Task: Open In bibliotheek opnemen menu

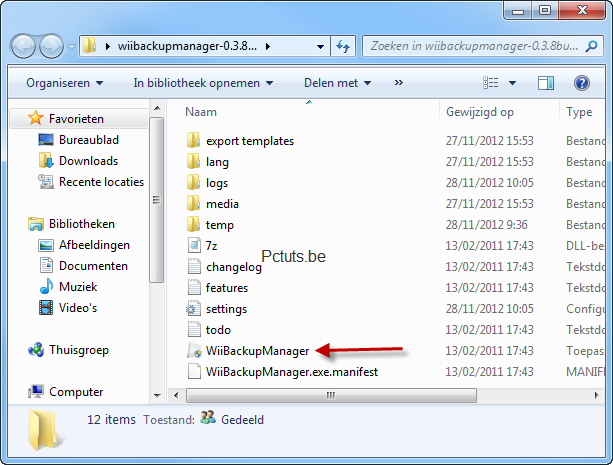Action: coord(203,83)
